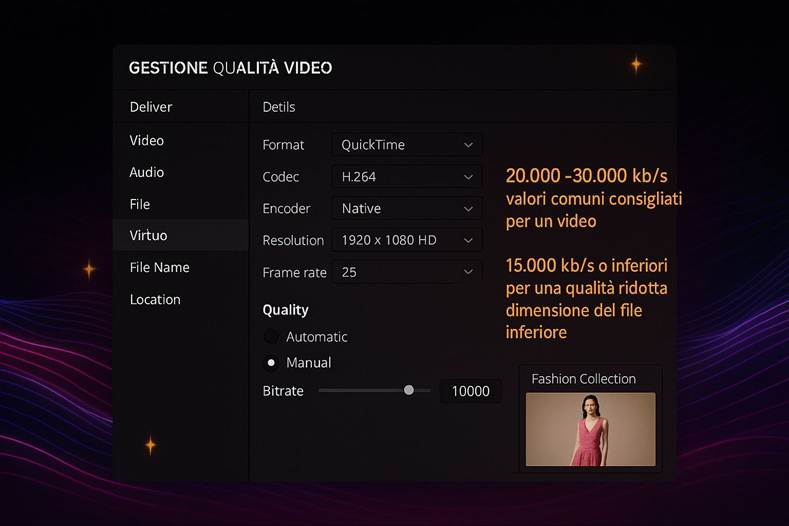Click the chevron arrow in Format field

468,145
